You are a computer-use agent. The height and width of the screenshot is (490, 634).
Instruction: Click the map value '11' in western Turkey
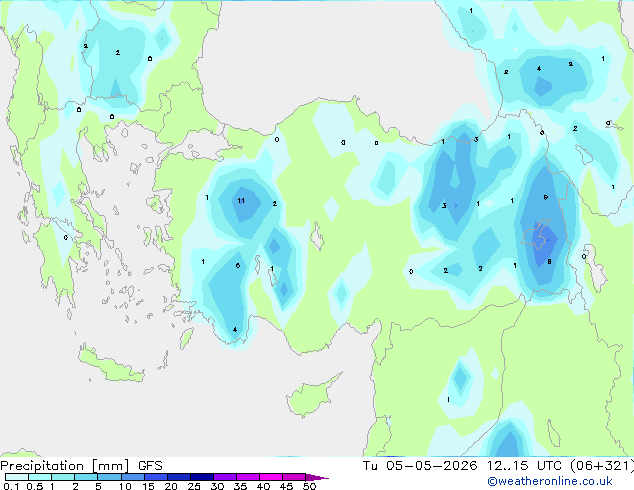241,201
